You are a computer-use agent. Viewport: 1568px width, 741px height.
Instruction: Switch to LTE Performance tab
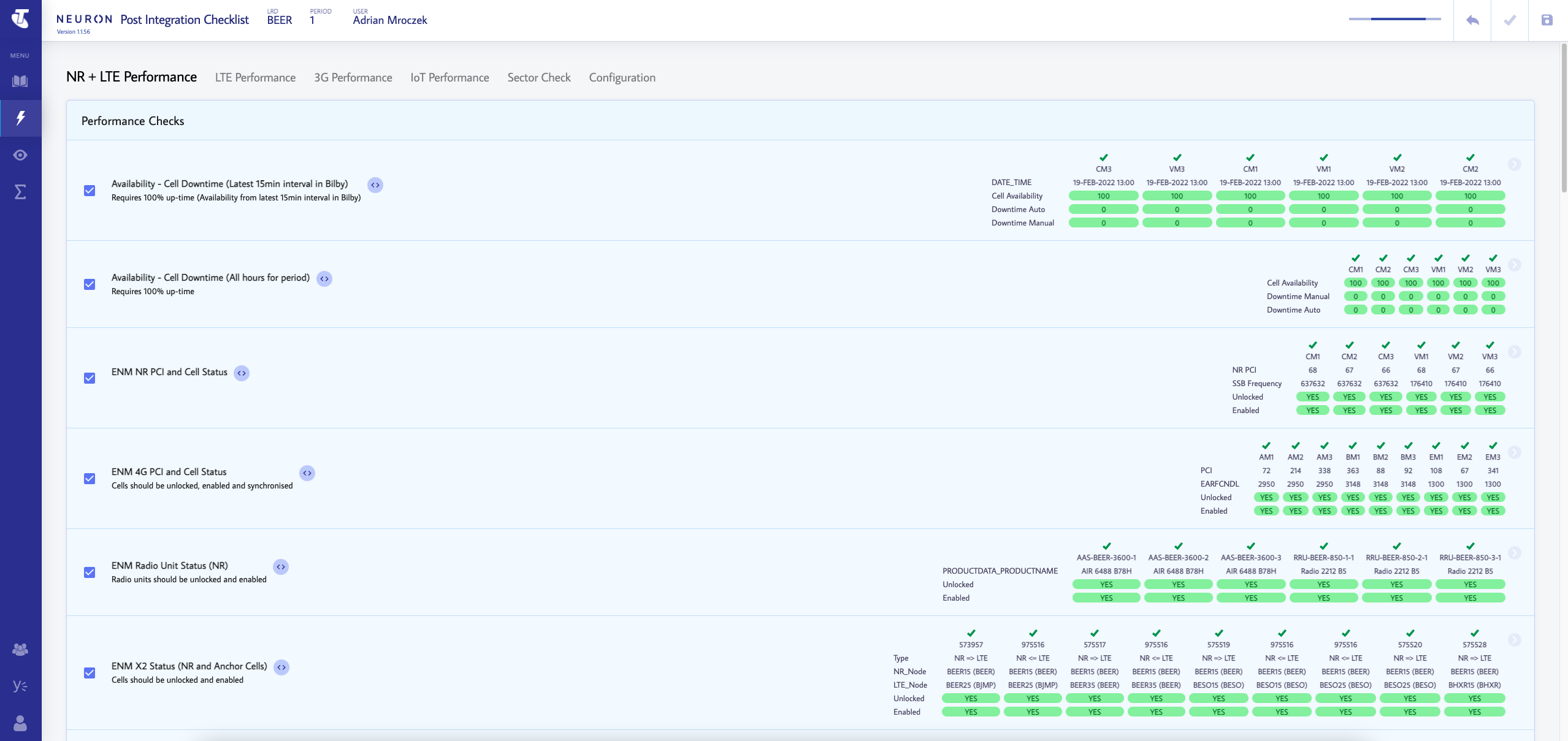(255, 77)
